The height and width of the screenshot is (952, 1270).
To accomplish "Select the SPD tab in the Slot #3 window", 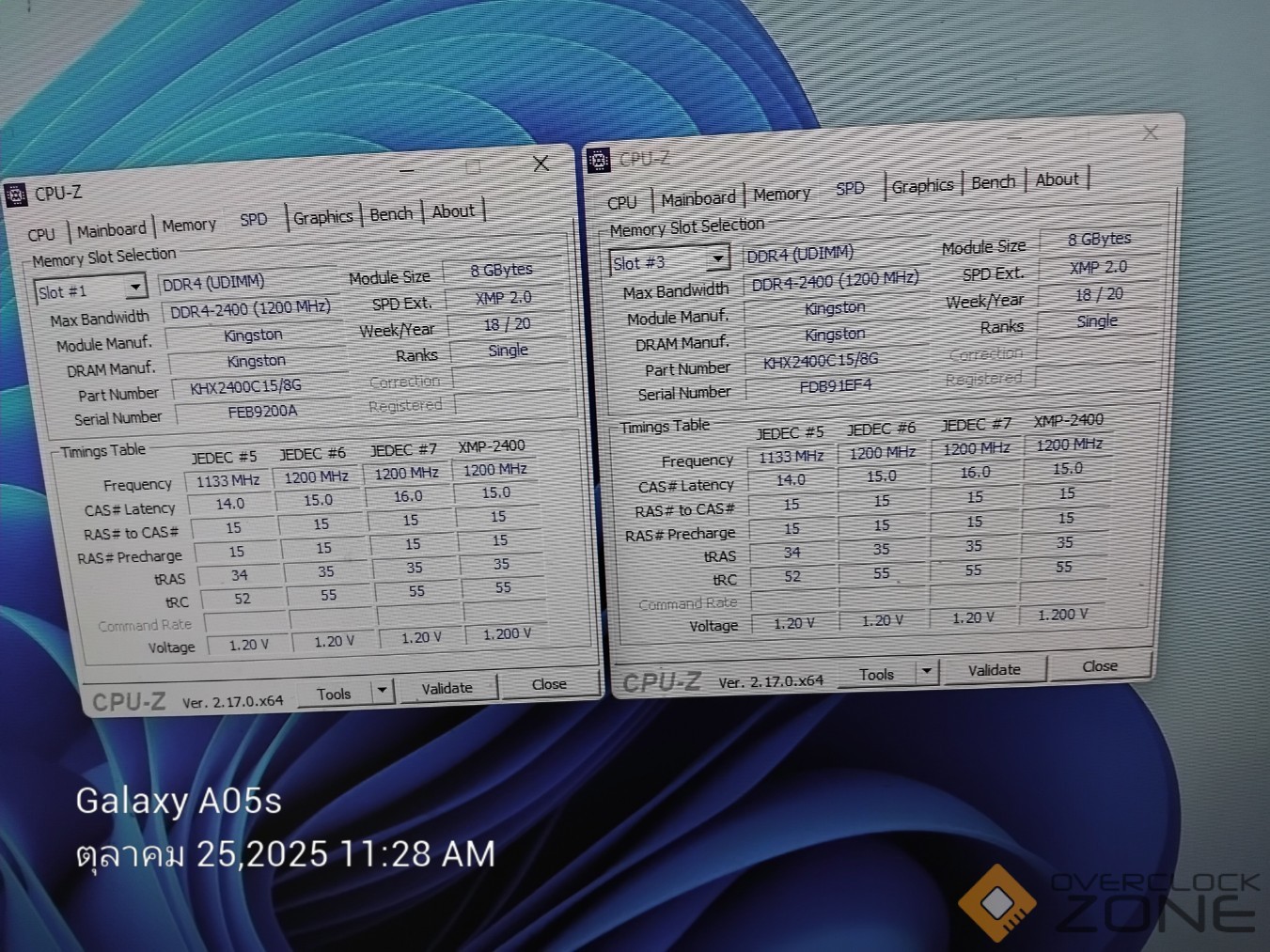I will click(x=850, y=188).
